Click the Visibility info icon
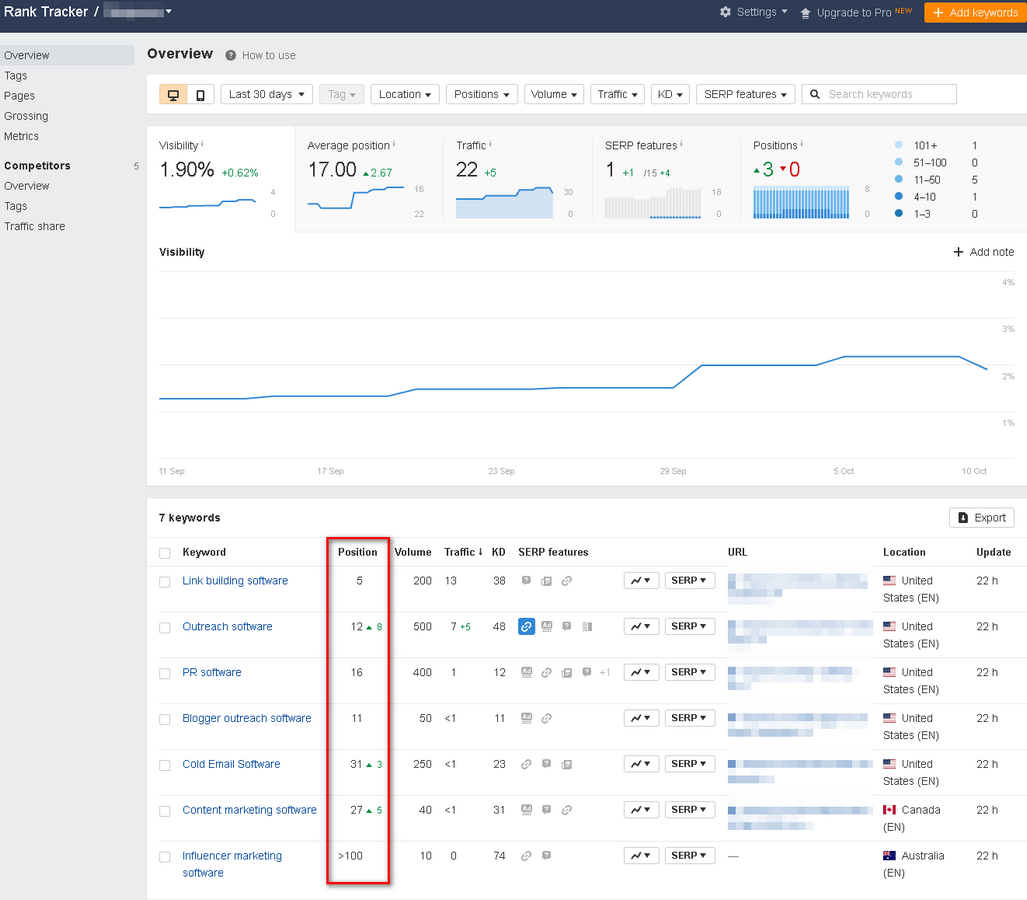 202,143
